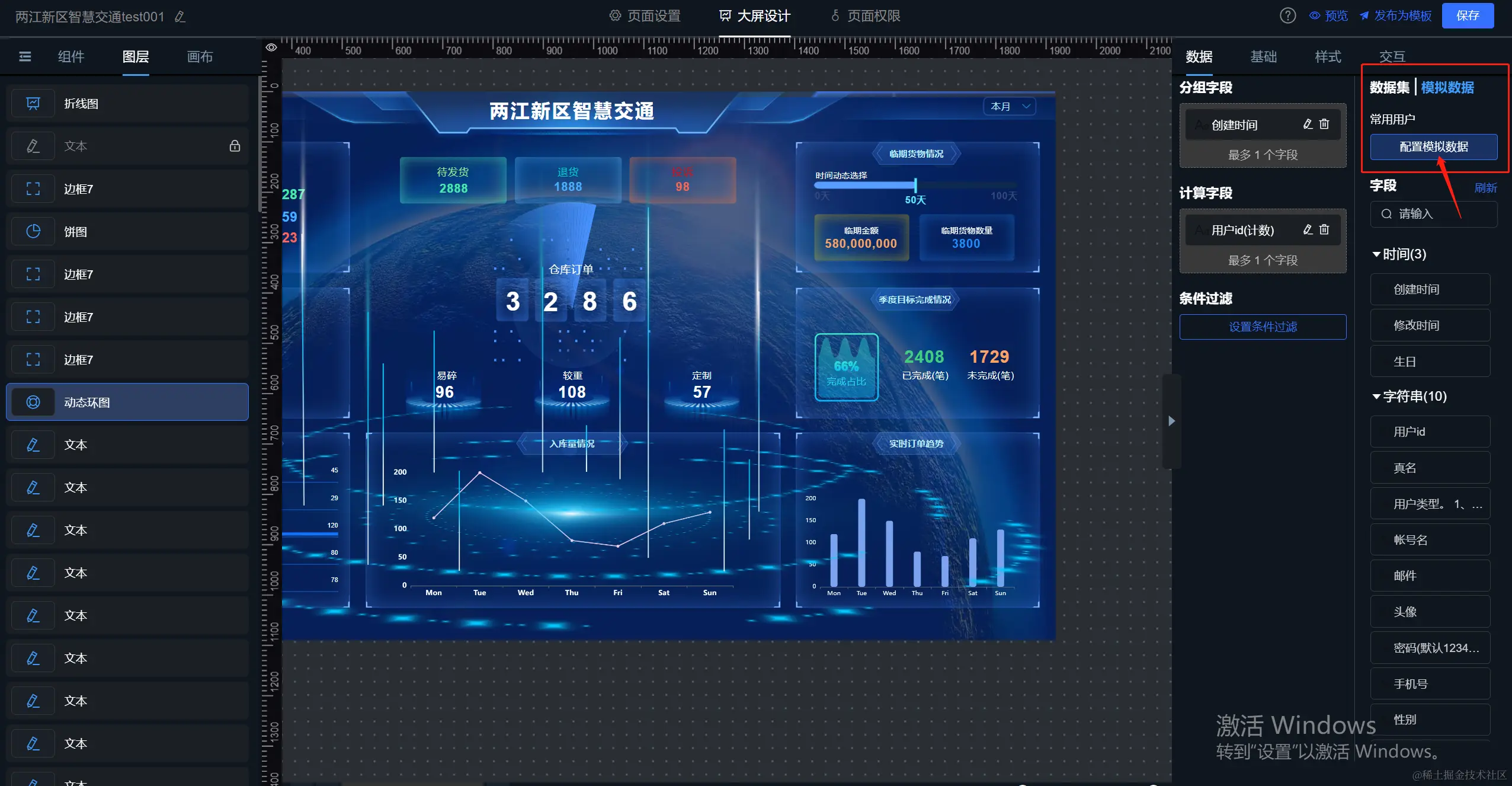Delete the 用户id(计数) calculated field
This screenshot has height=786, width=1512.
1324,229
